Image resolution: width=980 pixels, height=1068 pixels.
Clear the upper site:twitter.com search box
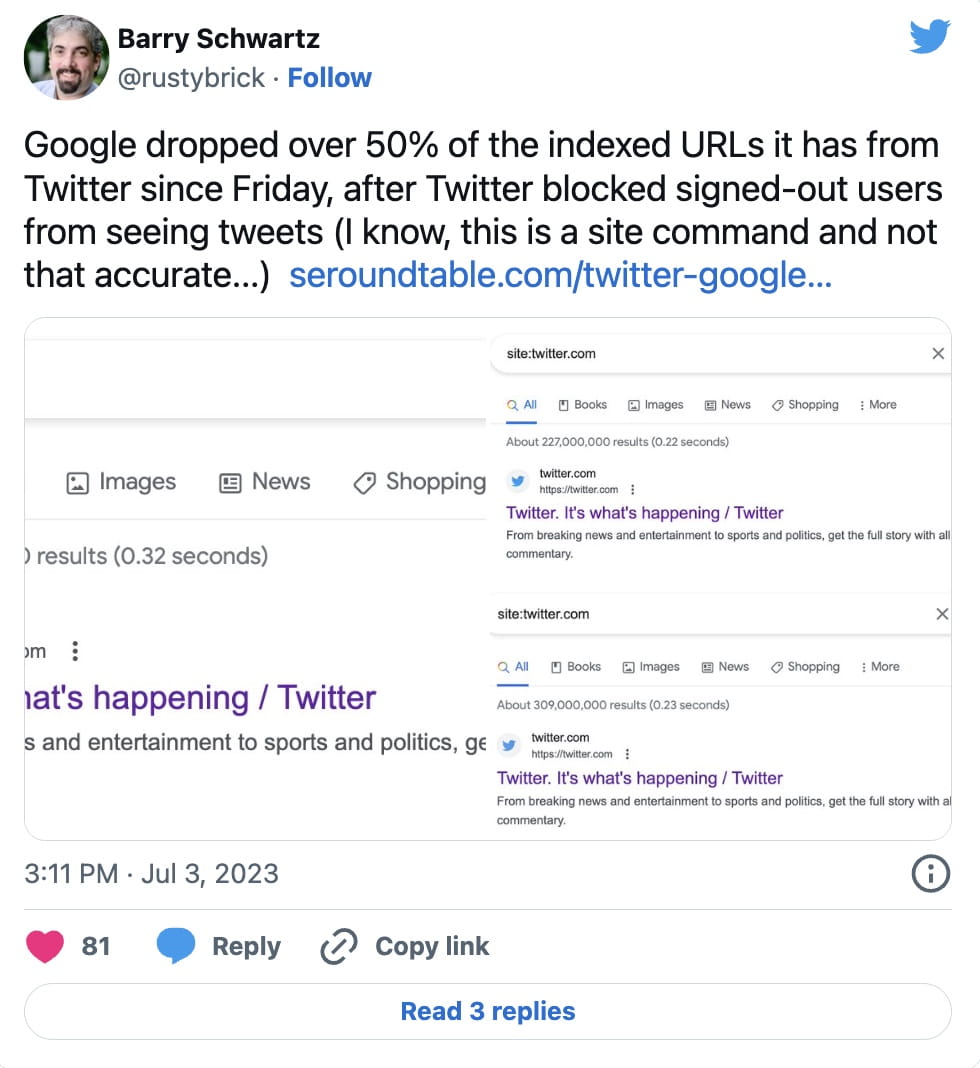tap(937, 353)
